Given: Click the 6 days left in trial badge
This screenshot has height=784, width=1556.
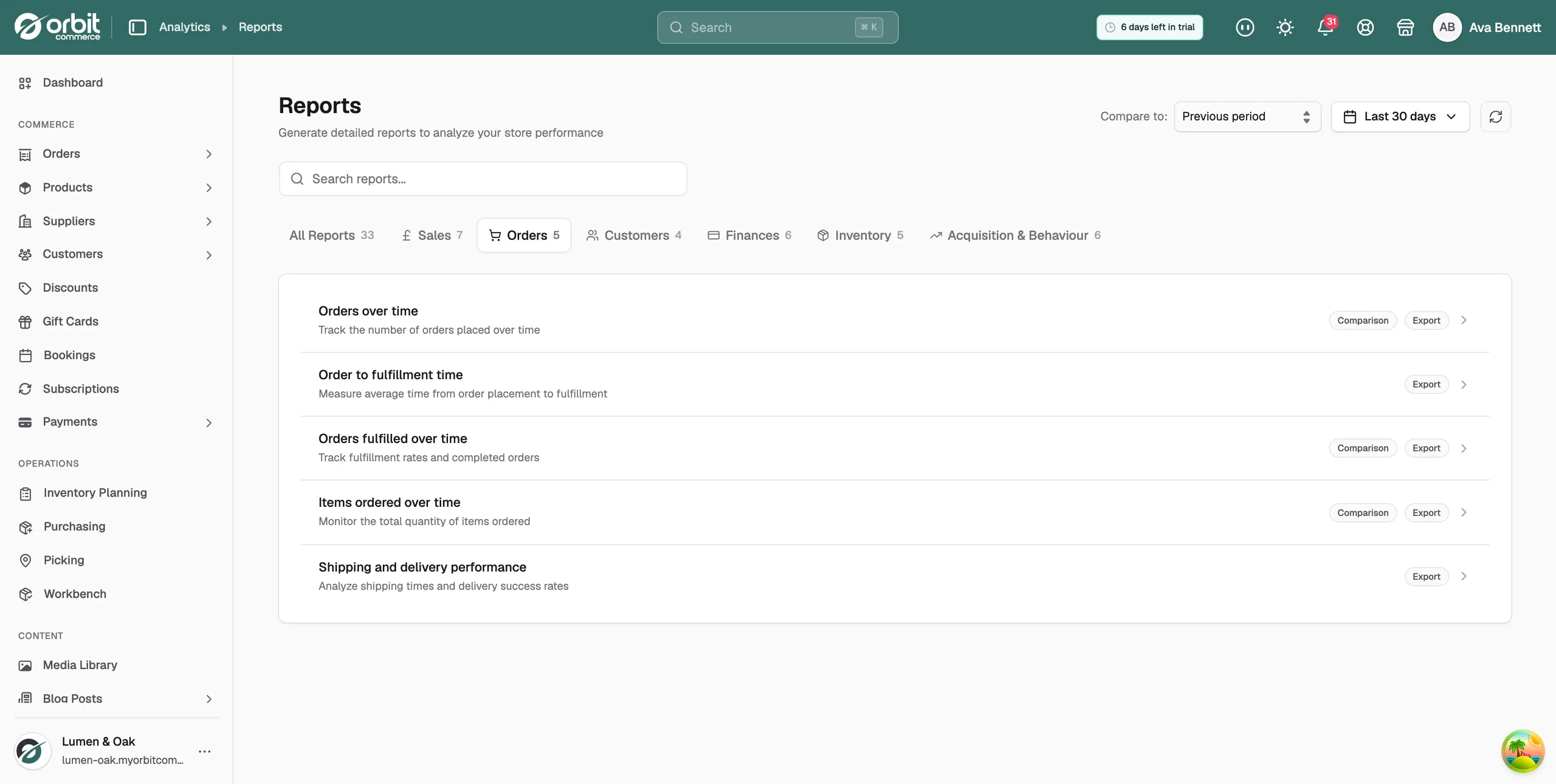Looking at the screenshot, I should coord(1149,27).
